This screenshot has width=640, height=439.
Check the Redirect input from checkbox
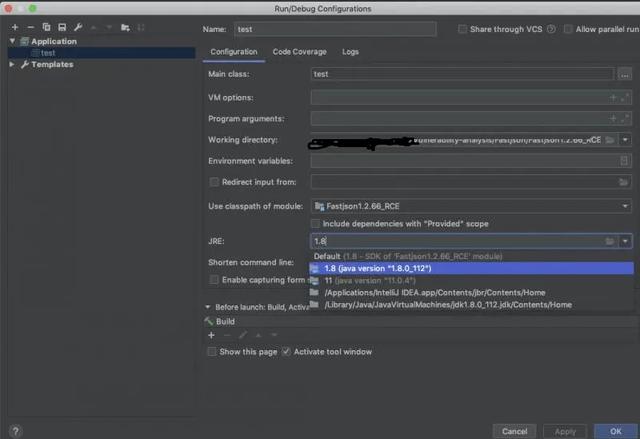[214, 182]
